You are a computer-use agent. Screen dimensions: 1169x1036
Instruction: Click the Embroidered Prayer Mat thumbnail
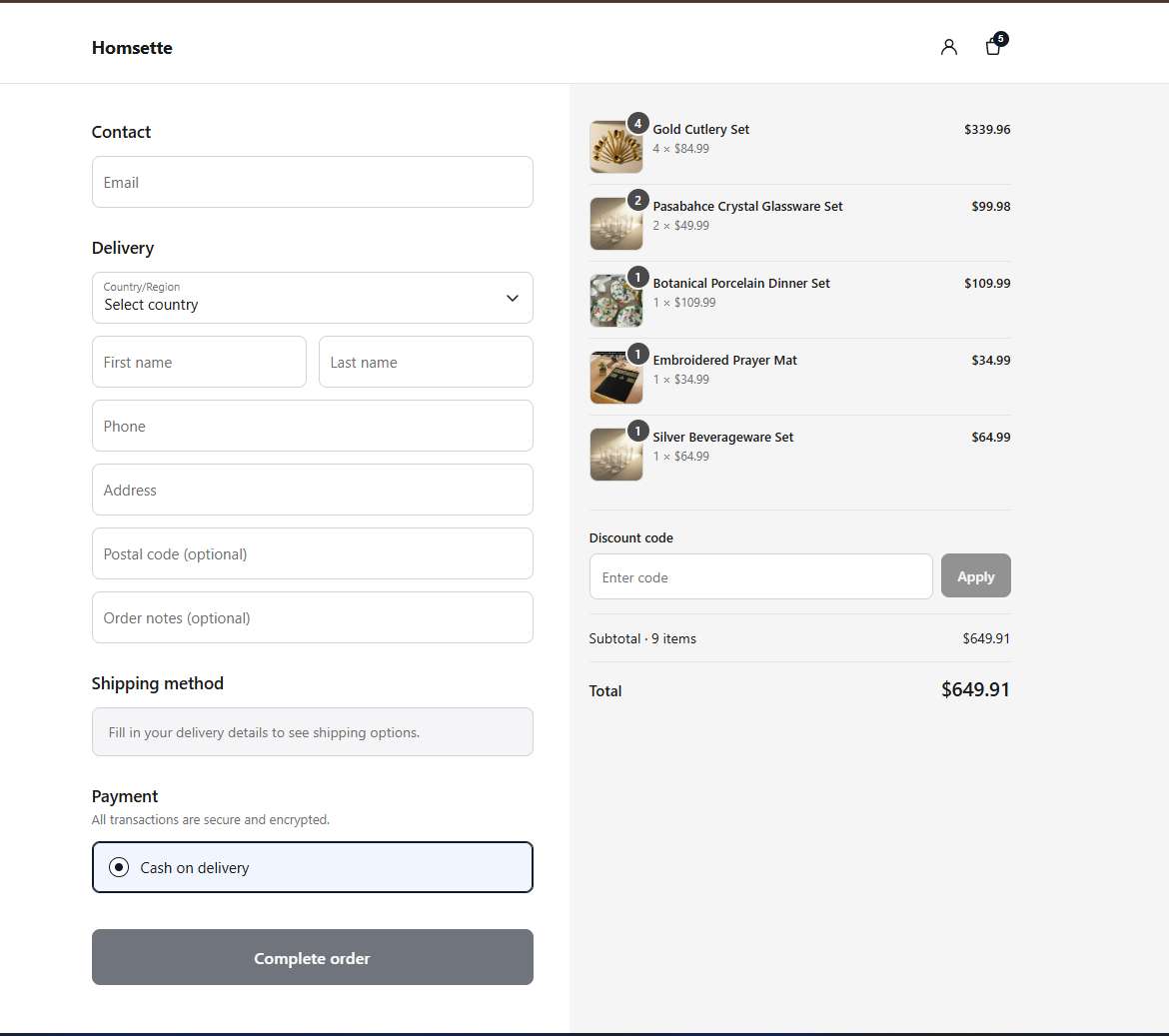click(x=615, y=377)
